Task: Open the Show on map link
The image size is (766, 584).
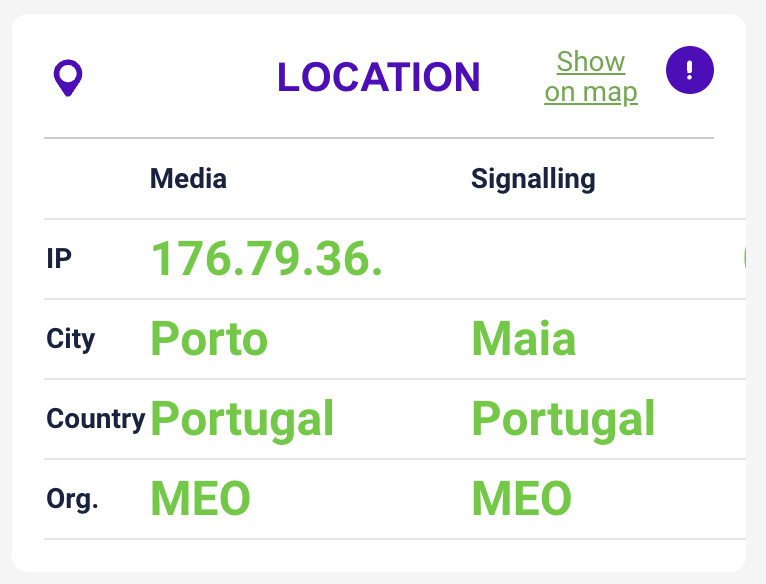Action: [591, 77]
